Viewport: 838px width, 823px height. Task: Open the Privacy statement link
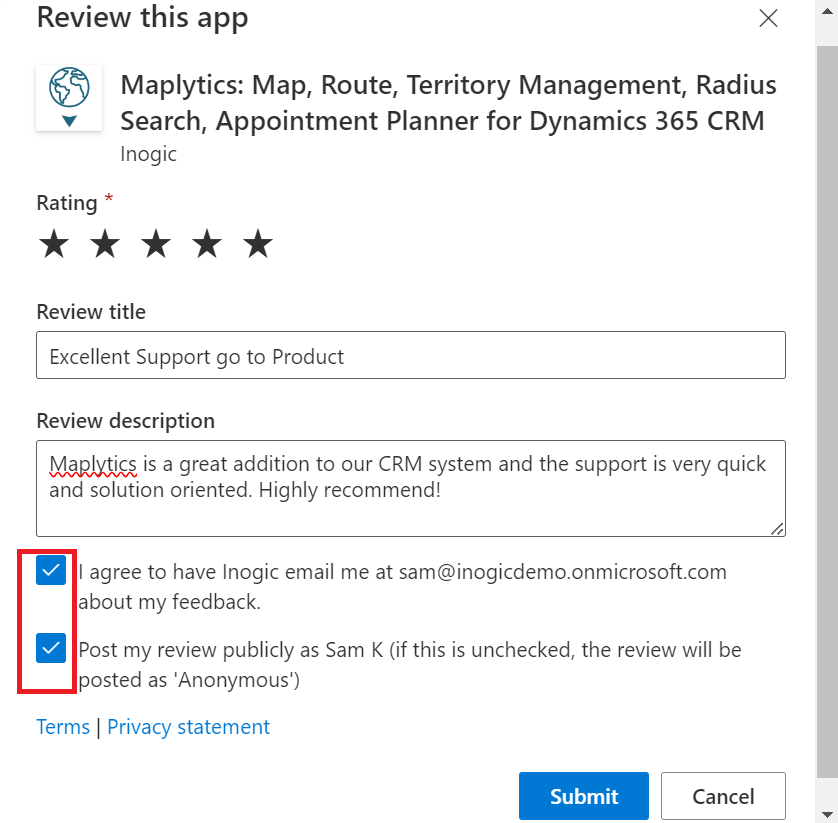coord(188,727)
